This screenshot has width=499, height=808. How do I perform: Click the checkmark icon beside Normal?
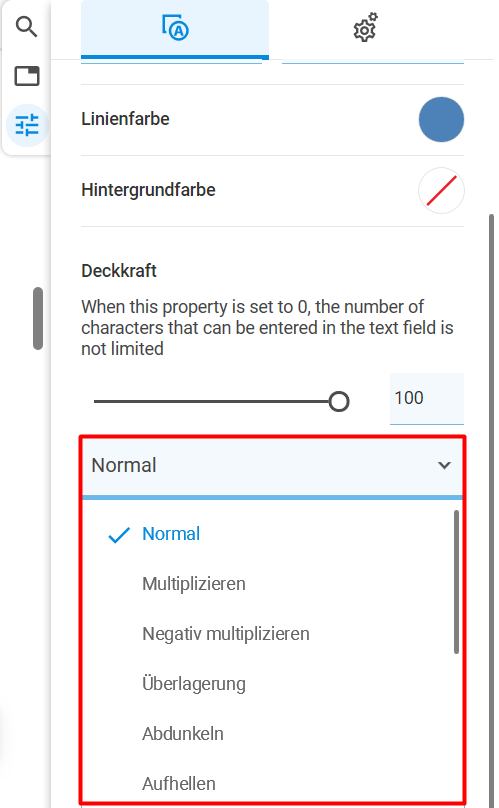coord(119,535)
